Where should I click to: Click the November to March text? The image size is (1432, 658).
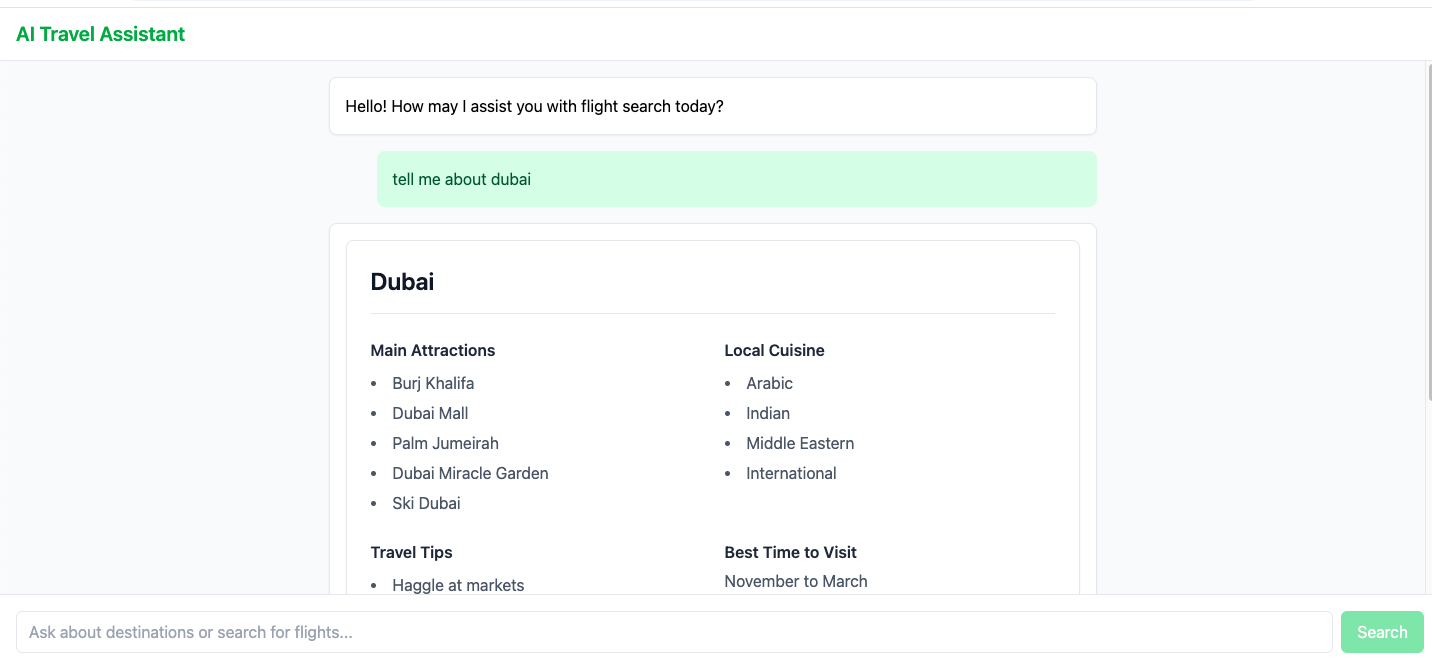click(x=796, y=581)
